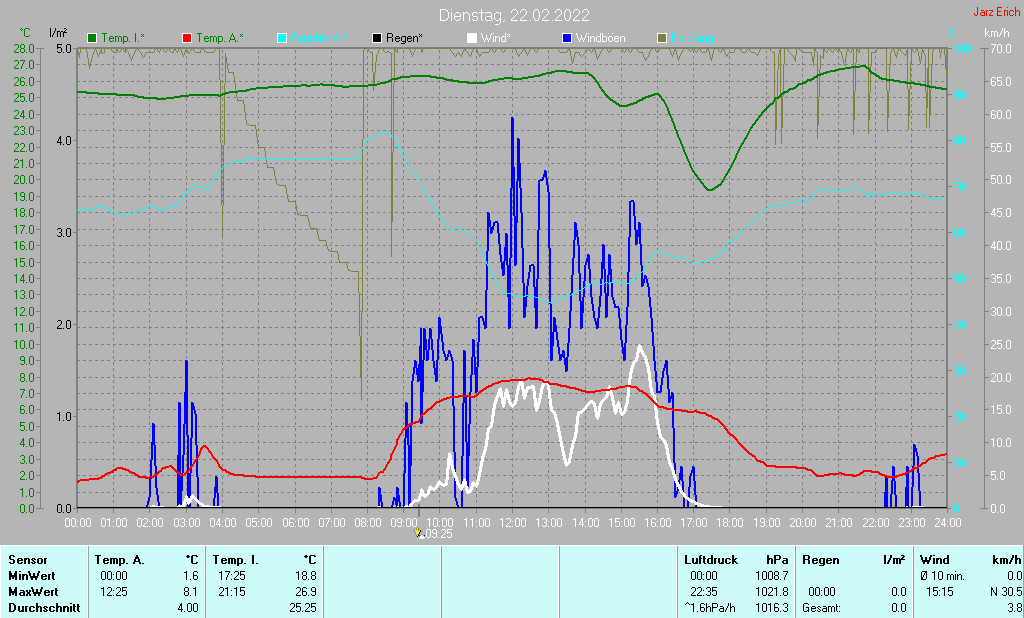Click the '22:35' pressure maximum time
The width and height of the screenshot is (1024, 618).
pos(703,592)
